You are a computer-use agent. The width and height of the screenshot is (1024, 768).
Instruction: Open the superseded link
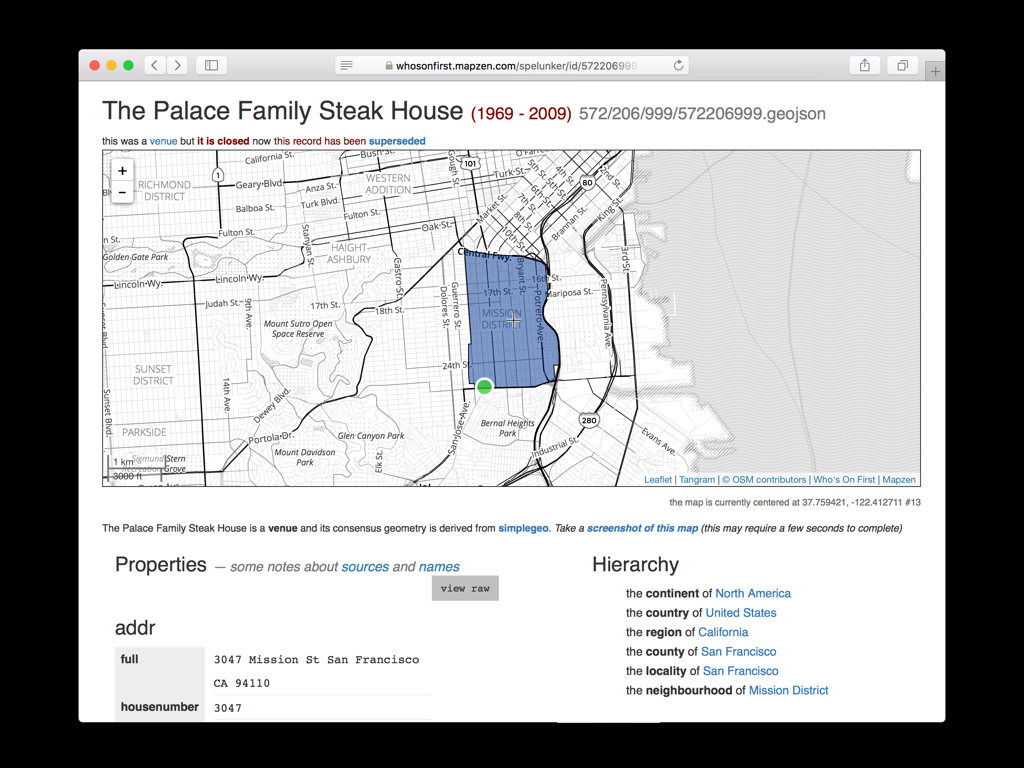(397, 141)
